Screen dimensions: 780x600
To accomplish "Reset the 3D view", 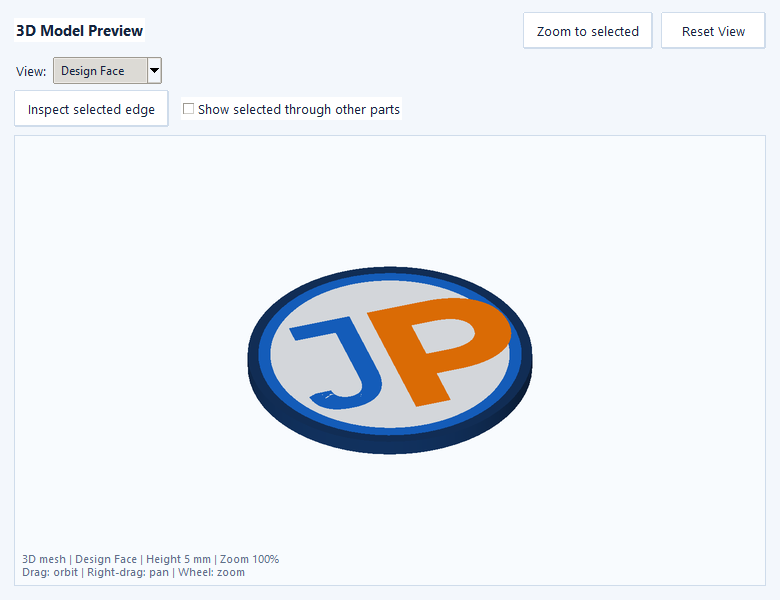I will click(x=713, y=31).
